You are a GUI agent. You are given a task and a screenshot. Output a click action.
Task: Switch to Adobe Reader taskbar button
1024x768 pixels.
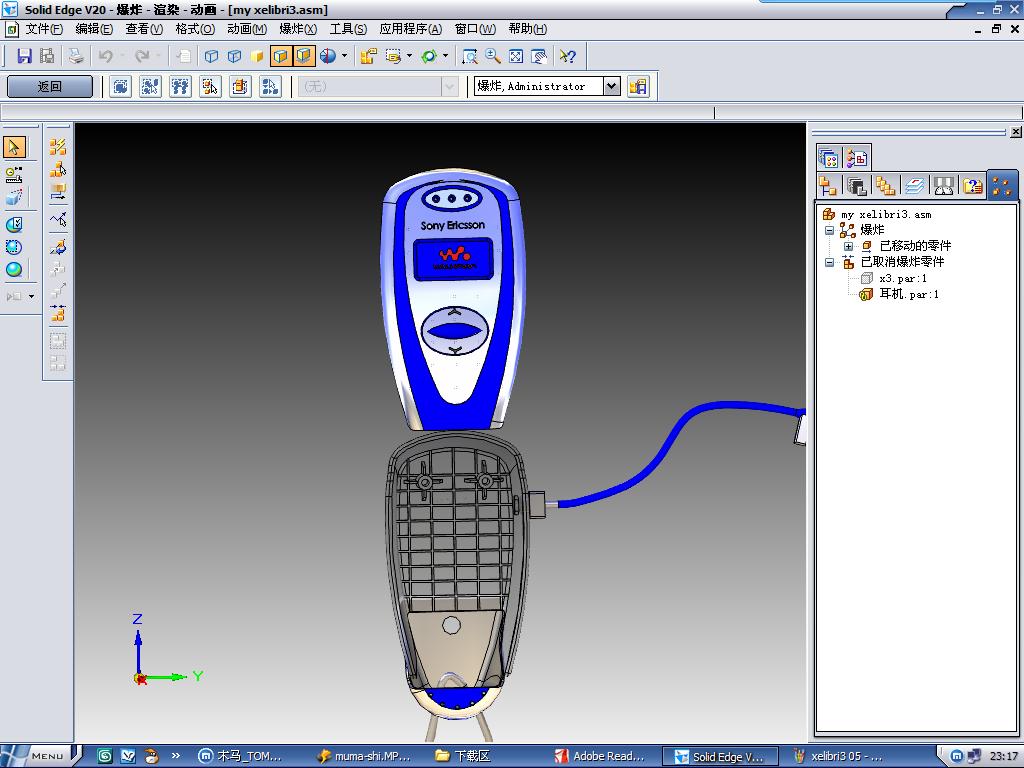pos(600,756)
